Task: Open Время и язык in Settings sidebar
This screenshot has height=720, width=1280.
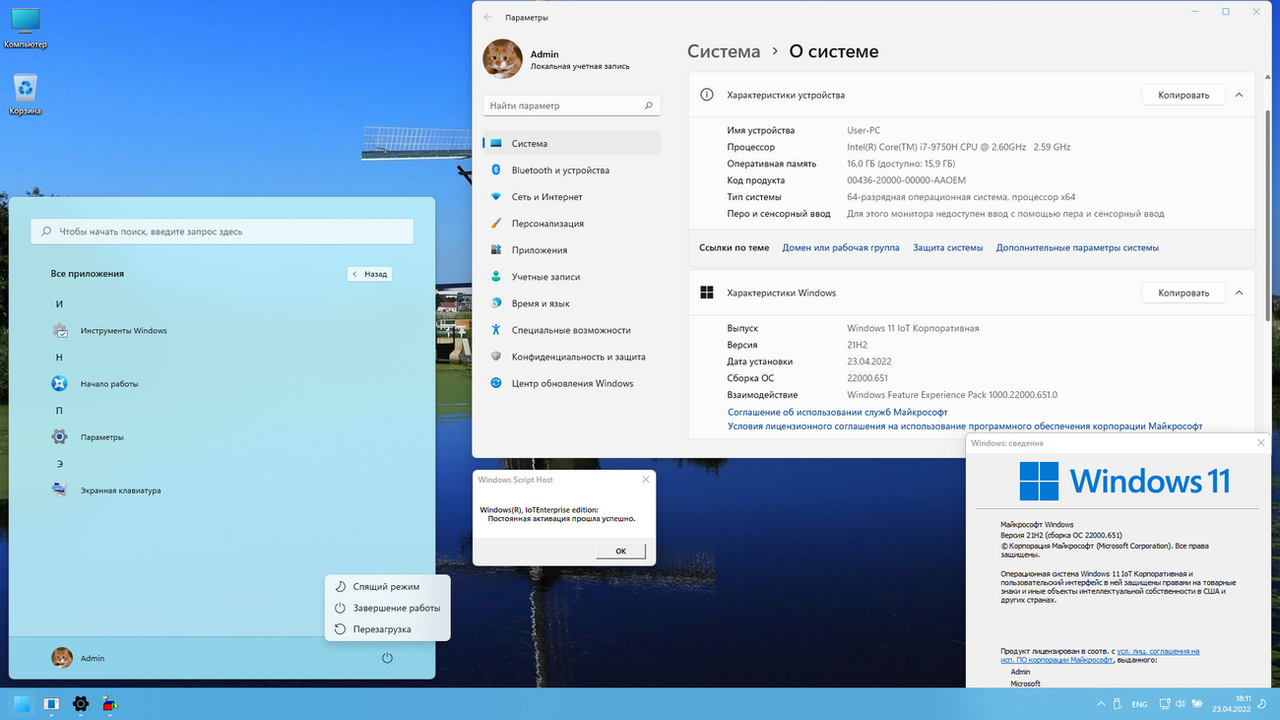Action: [572, 303]
